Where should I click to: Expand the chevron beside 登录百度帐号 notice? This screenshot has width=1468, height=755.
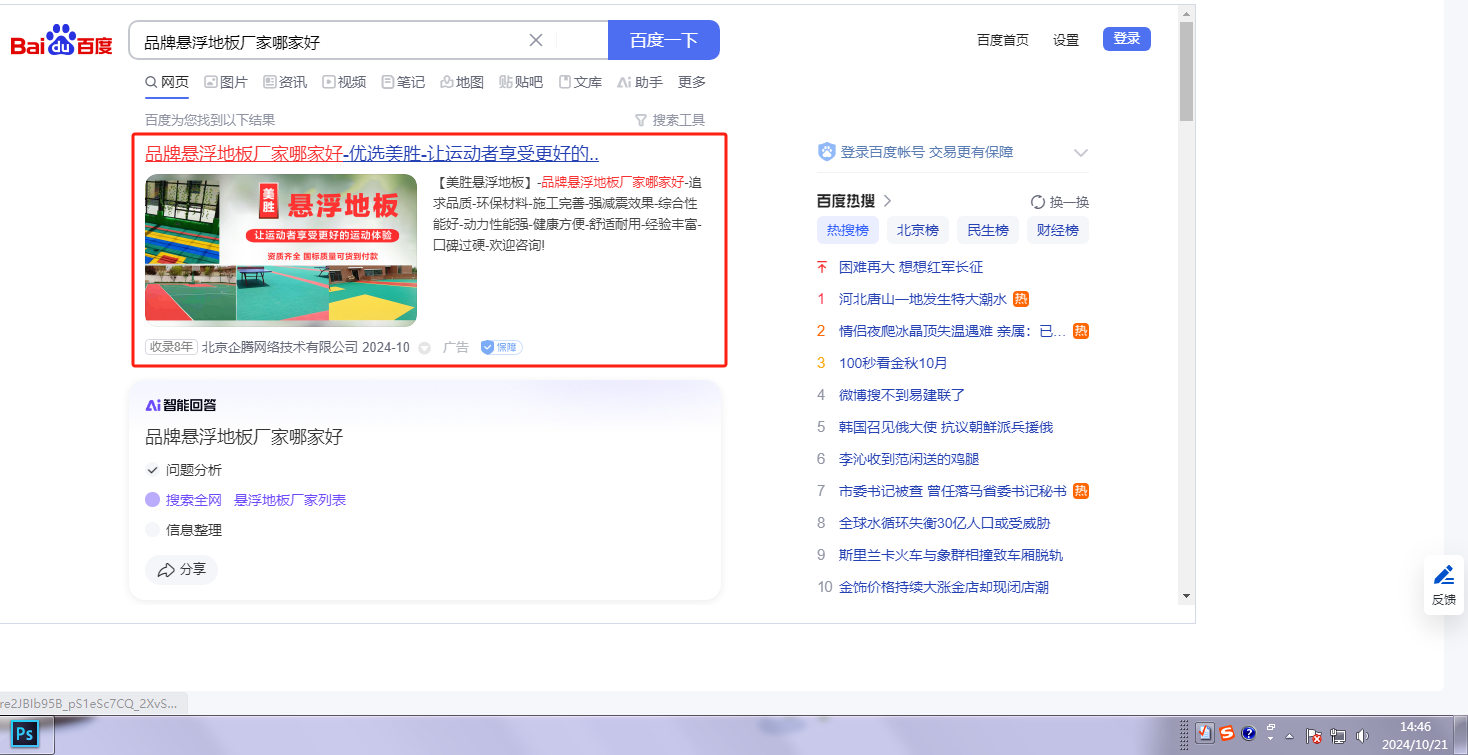(1080, 153)
